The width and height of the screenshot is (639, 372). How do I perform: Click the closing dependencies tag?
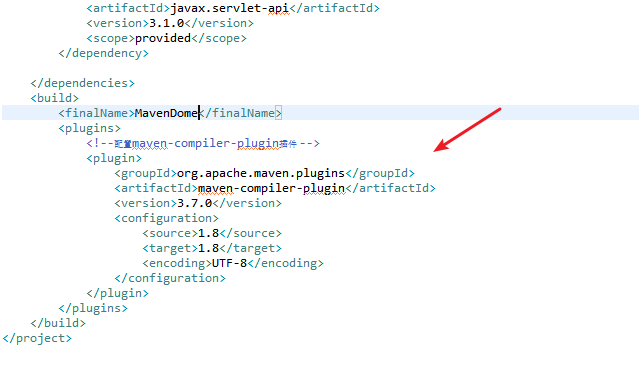pos(82,84)
